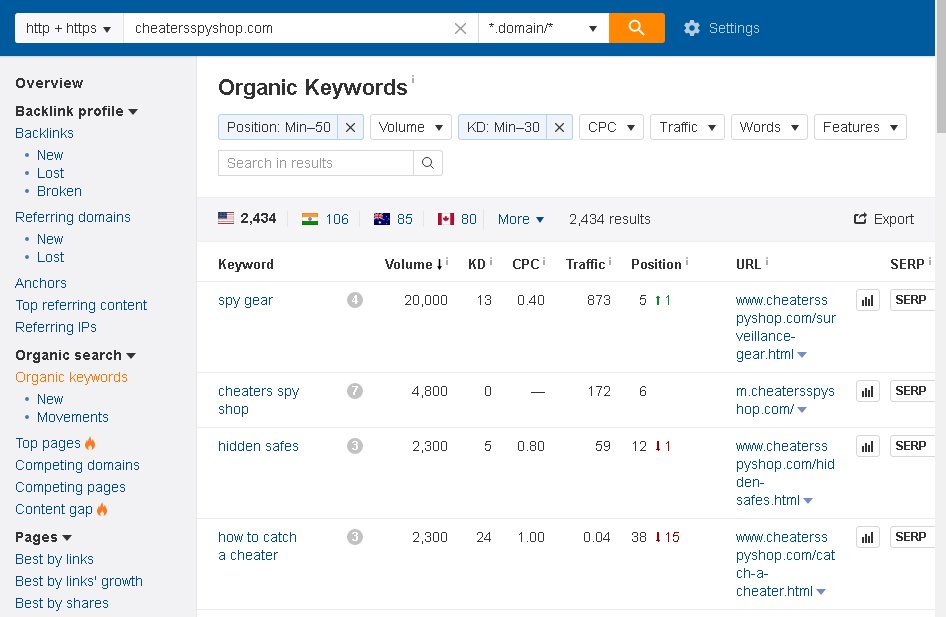Viewport: 946px width, 617px height.
Task: Open chart icon for how to catch a cheater
Action: point(868,537)
